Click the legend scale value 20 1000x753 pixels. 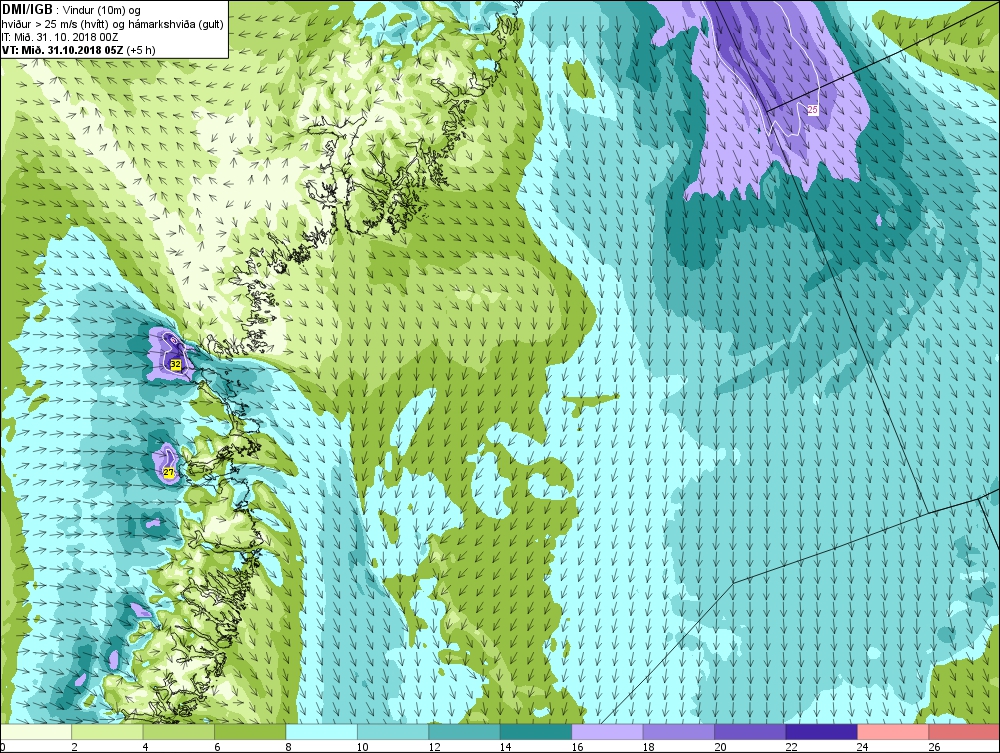[x=719, y=747]
